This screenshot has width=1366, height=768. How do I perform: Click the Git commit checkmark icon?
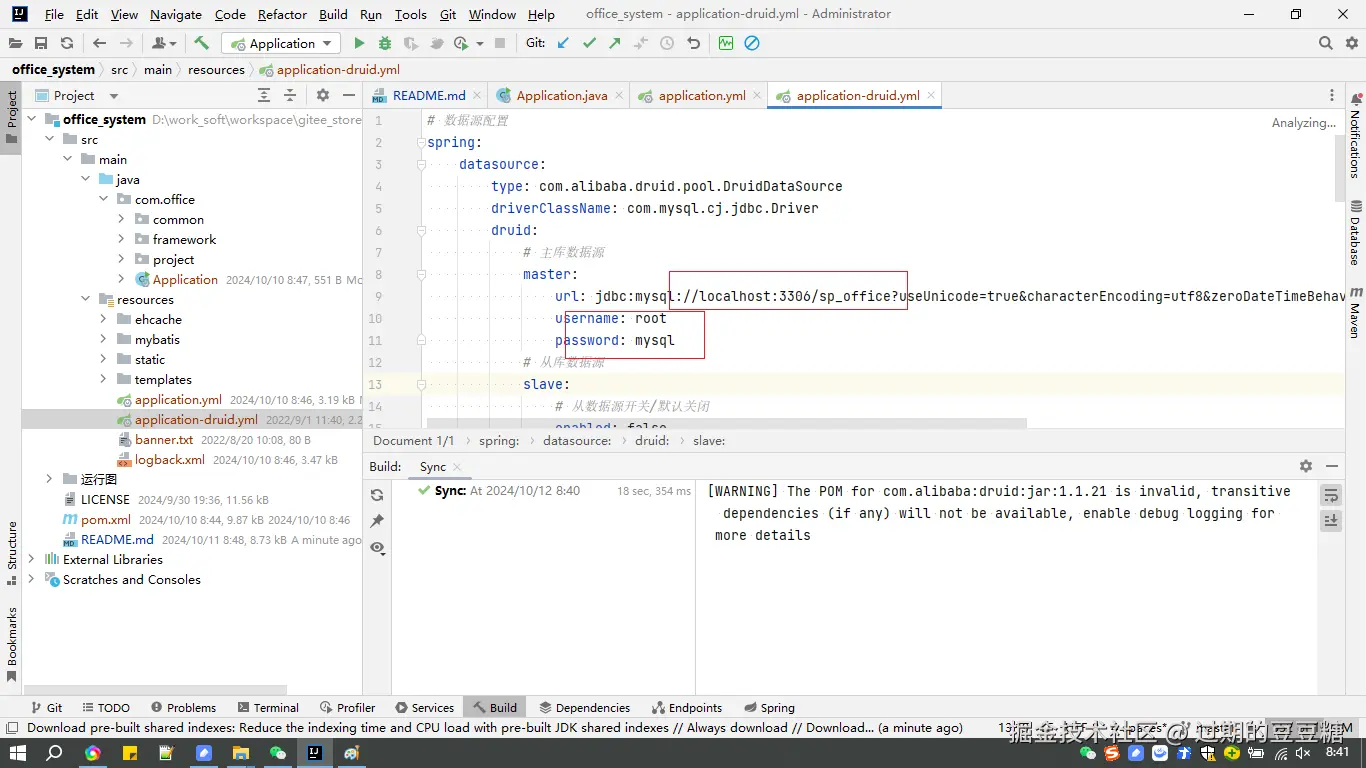[x=589, y=43]
